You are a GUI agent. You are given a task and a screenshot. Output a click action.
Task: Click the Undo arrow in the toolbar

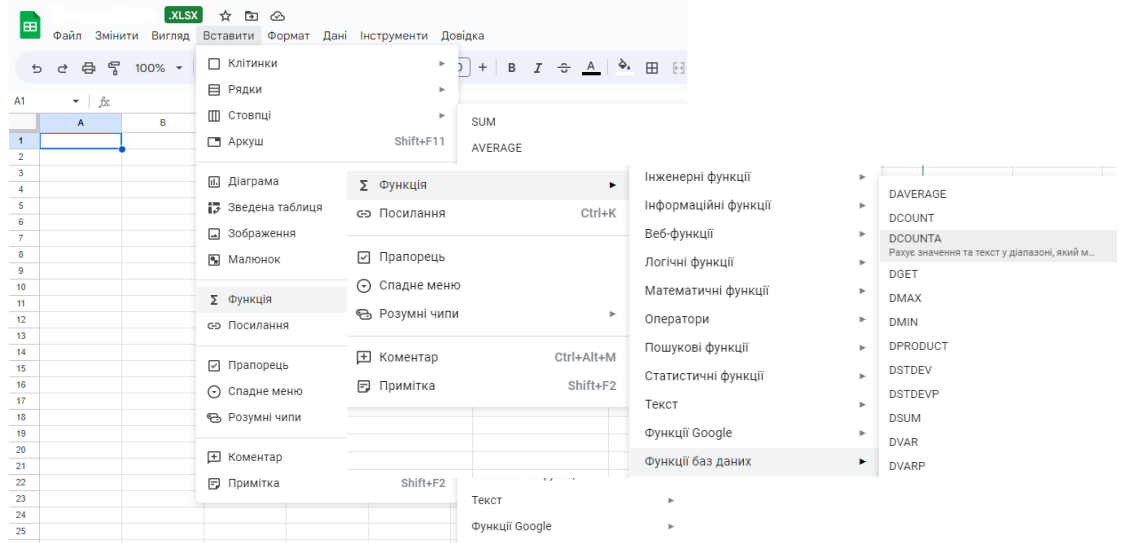(37, 68)
